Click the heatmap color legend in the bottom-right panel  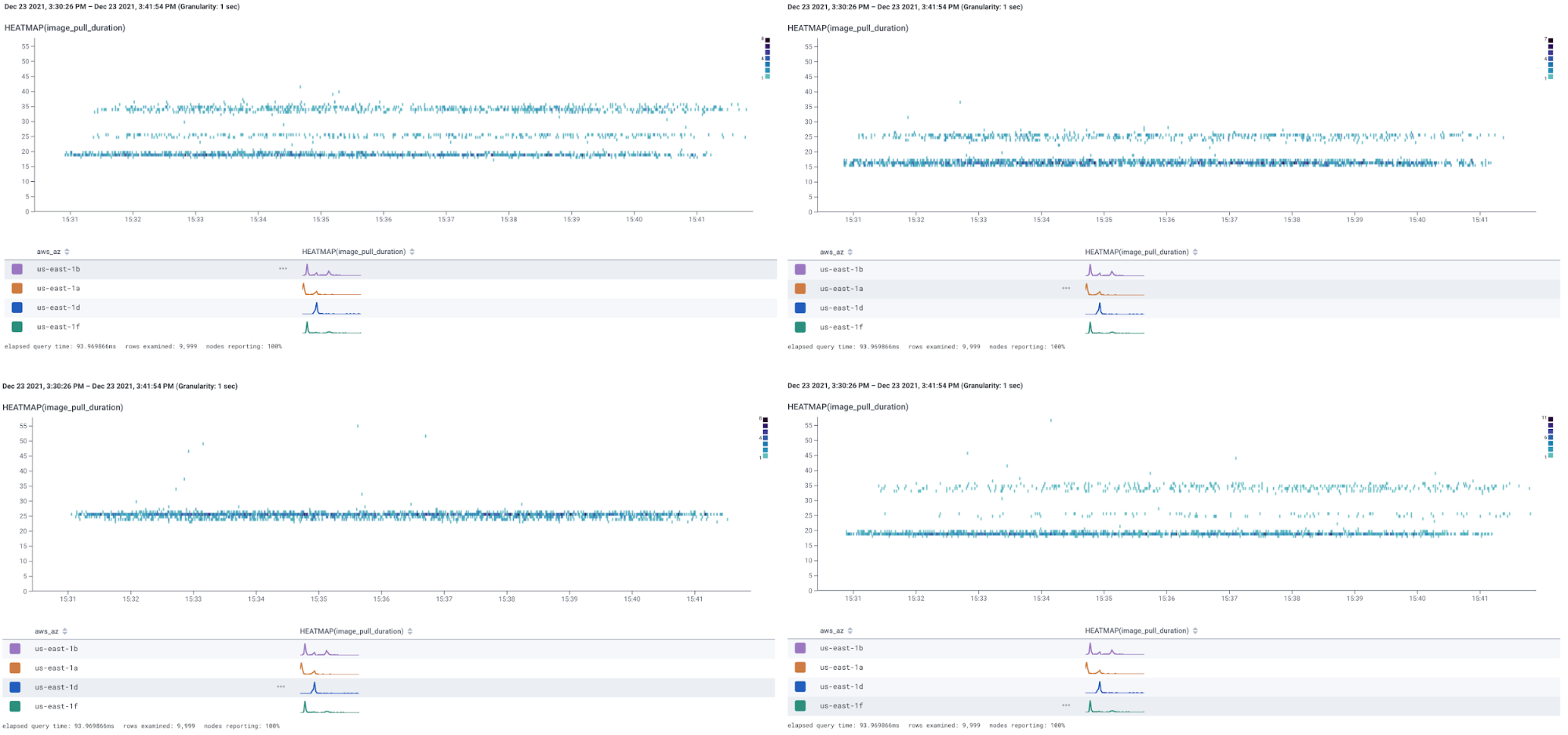1549,437
